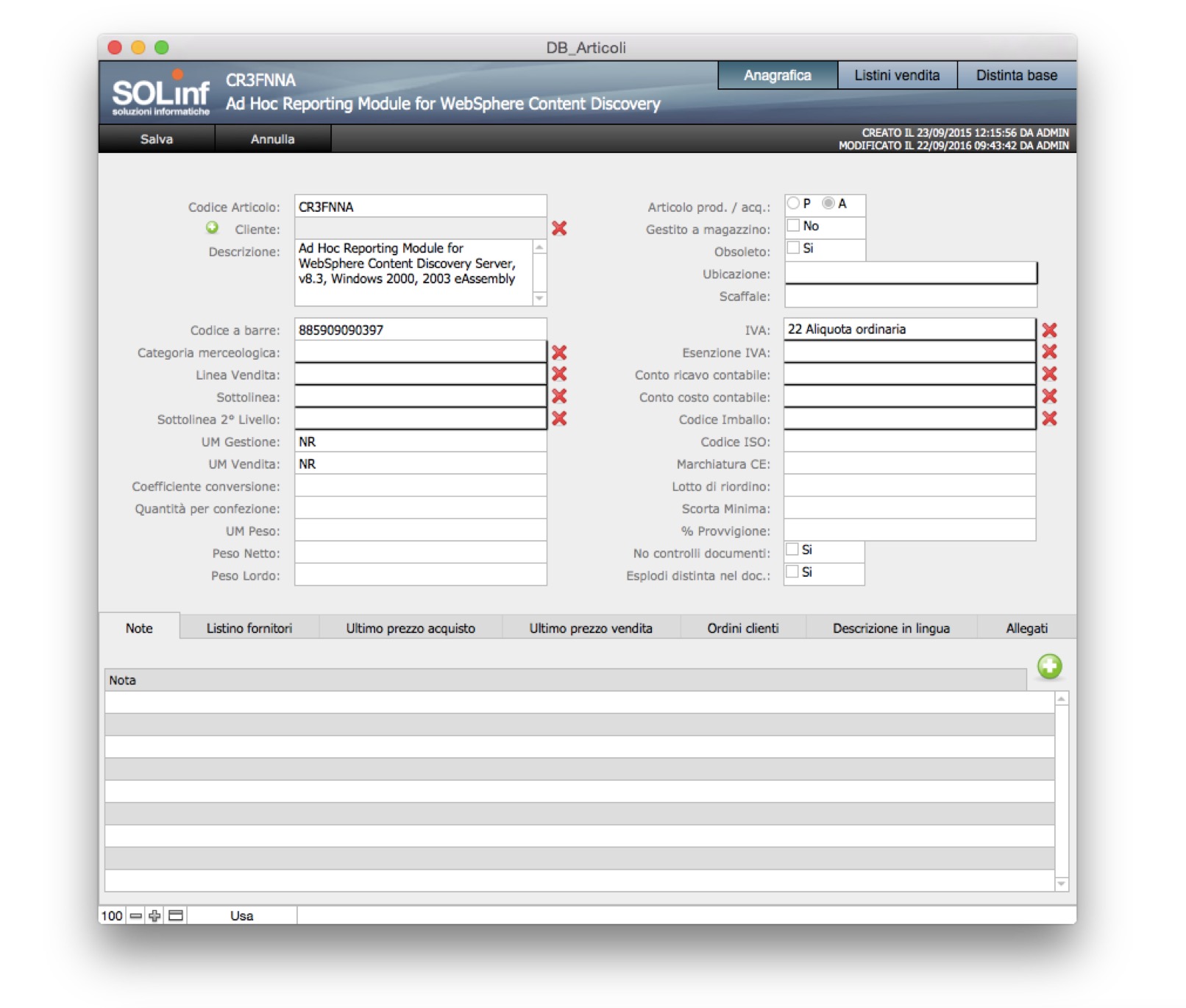Clear Sottolinea 2° Livello with red X
This screenshot has height=1008, width=1186.
click(559, 419)
